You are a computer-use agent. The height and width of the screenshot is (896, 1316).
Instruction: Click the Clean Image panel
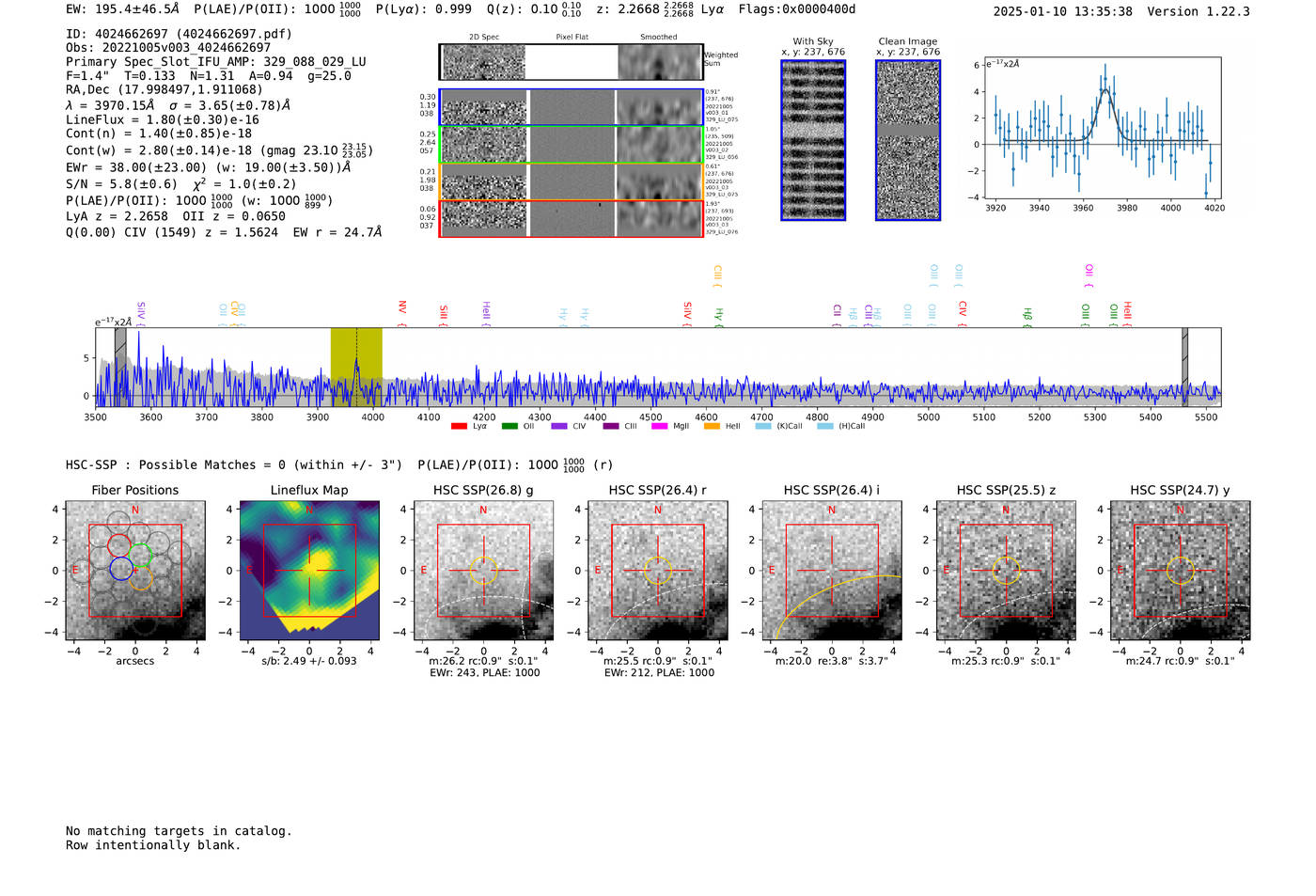coord(908,140)
